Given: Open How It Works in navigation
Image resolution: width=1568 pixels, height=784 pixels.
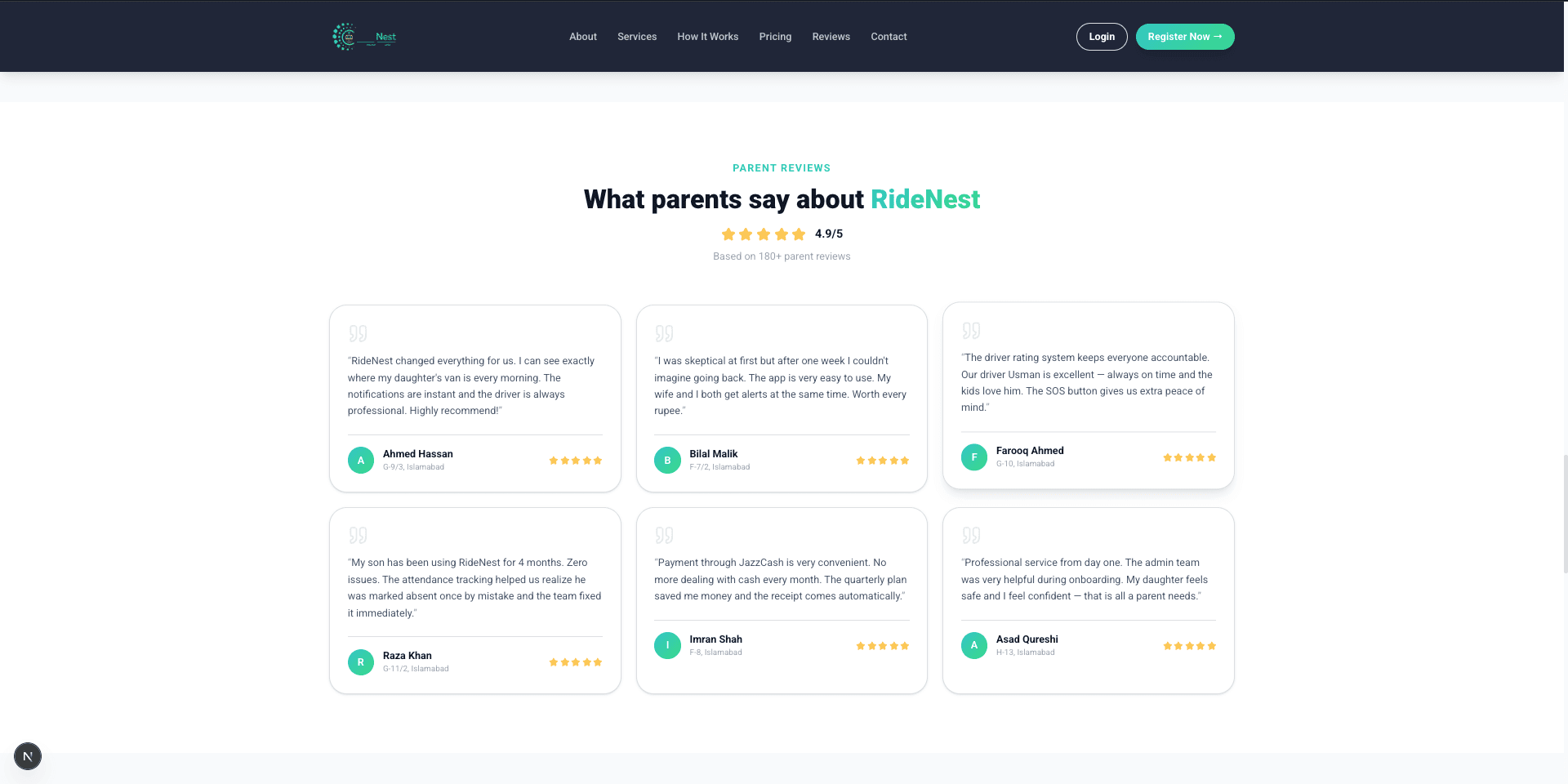Looking at the screenshot, I should point(708,37).
